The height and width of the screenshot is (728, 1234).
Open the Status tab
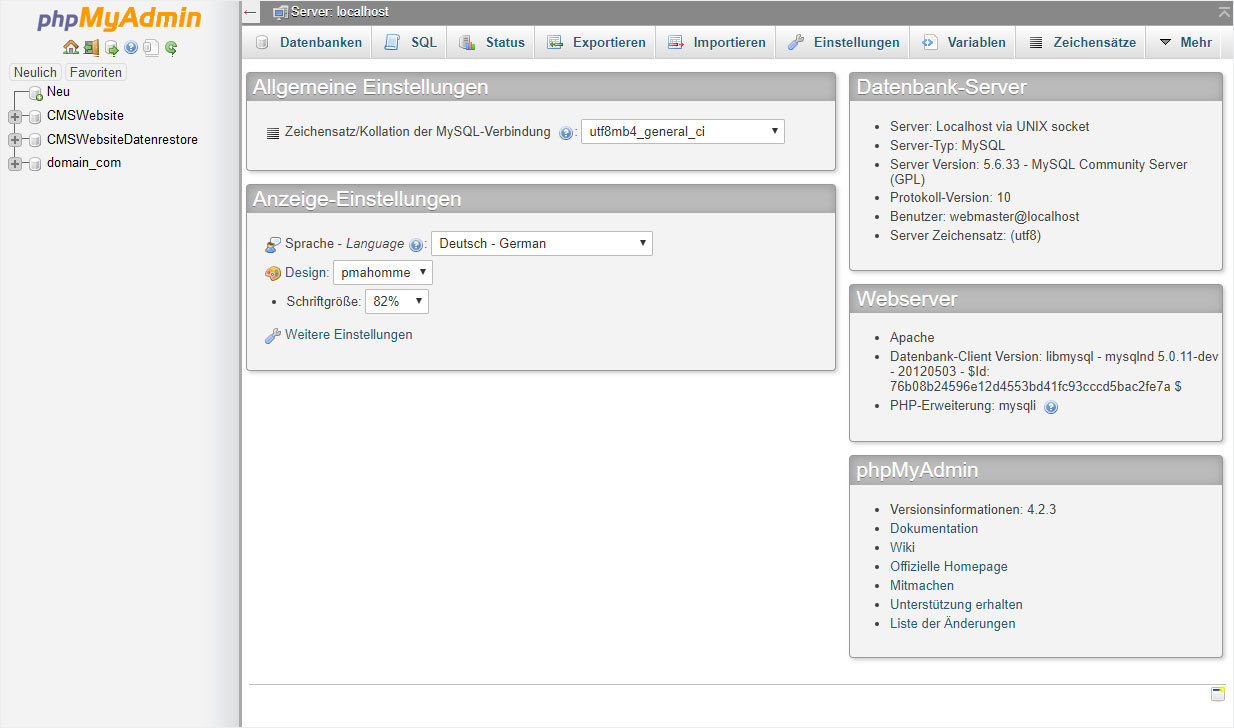pos(491,42)
